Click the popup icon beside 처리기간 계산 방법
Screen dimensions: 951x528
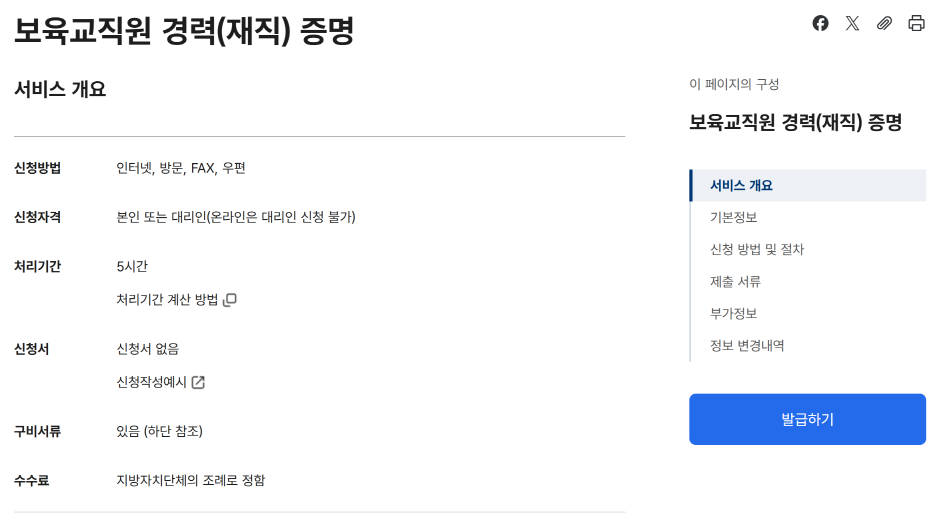[230, 299]
